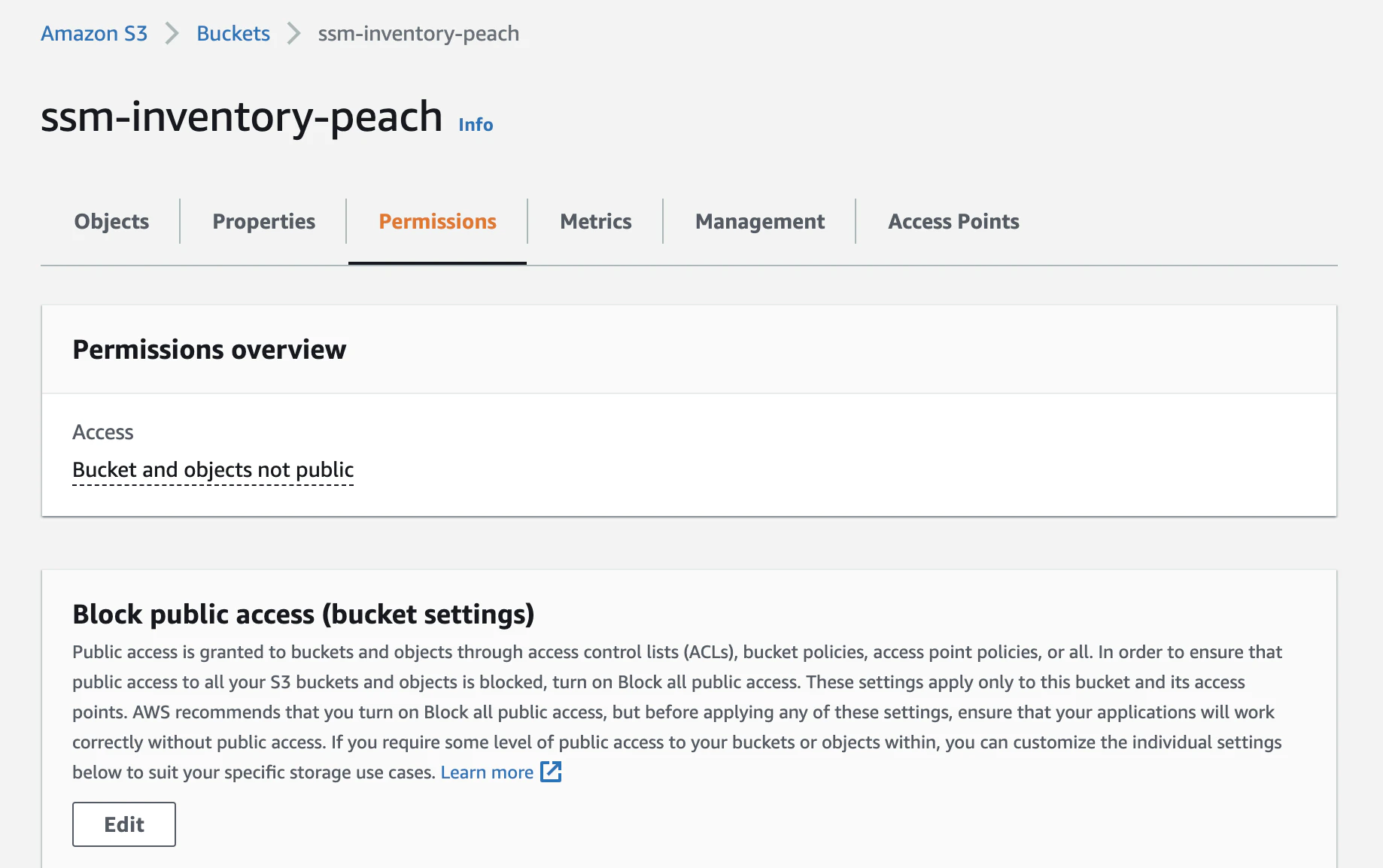The image size is (1383, 868).
Task: Click the external link icon after Learn more
Action: pos(552,772)
